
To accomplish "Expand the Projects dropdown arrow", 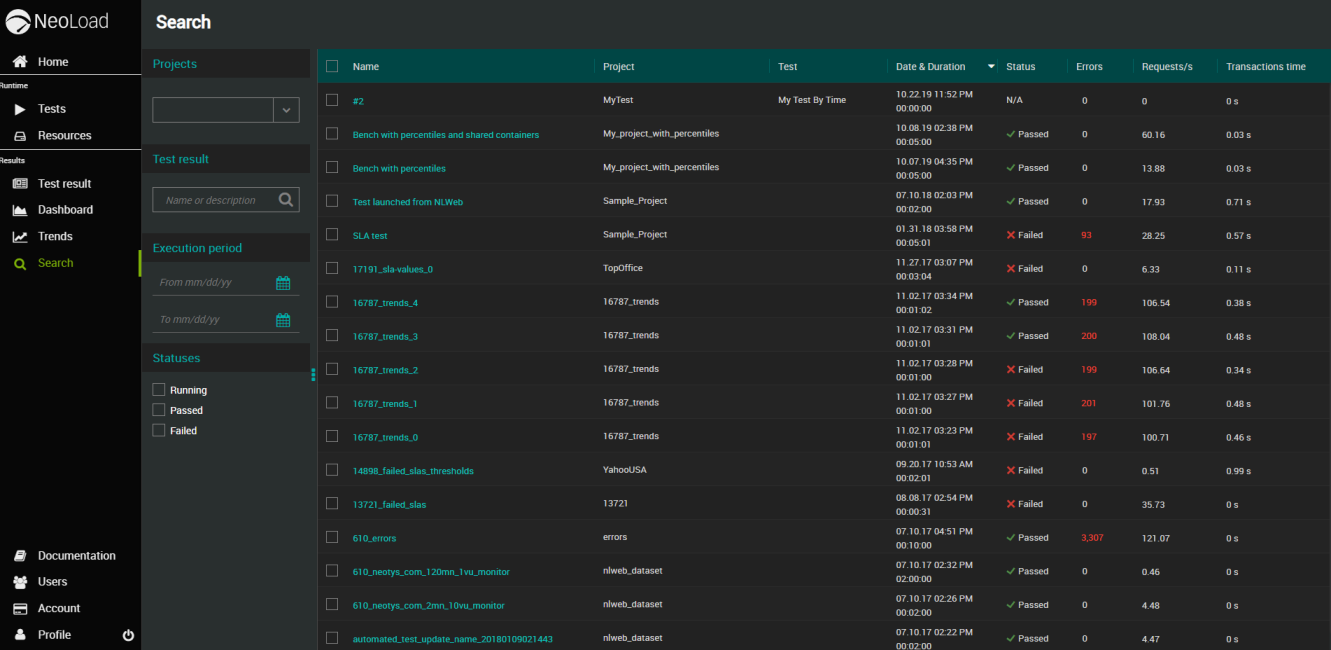I will pos(286,110).
